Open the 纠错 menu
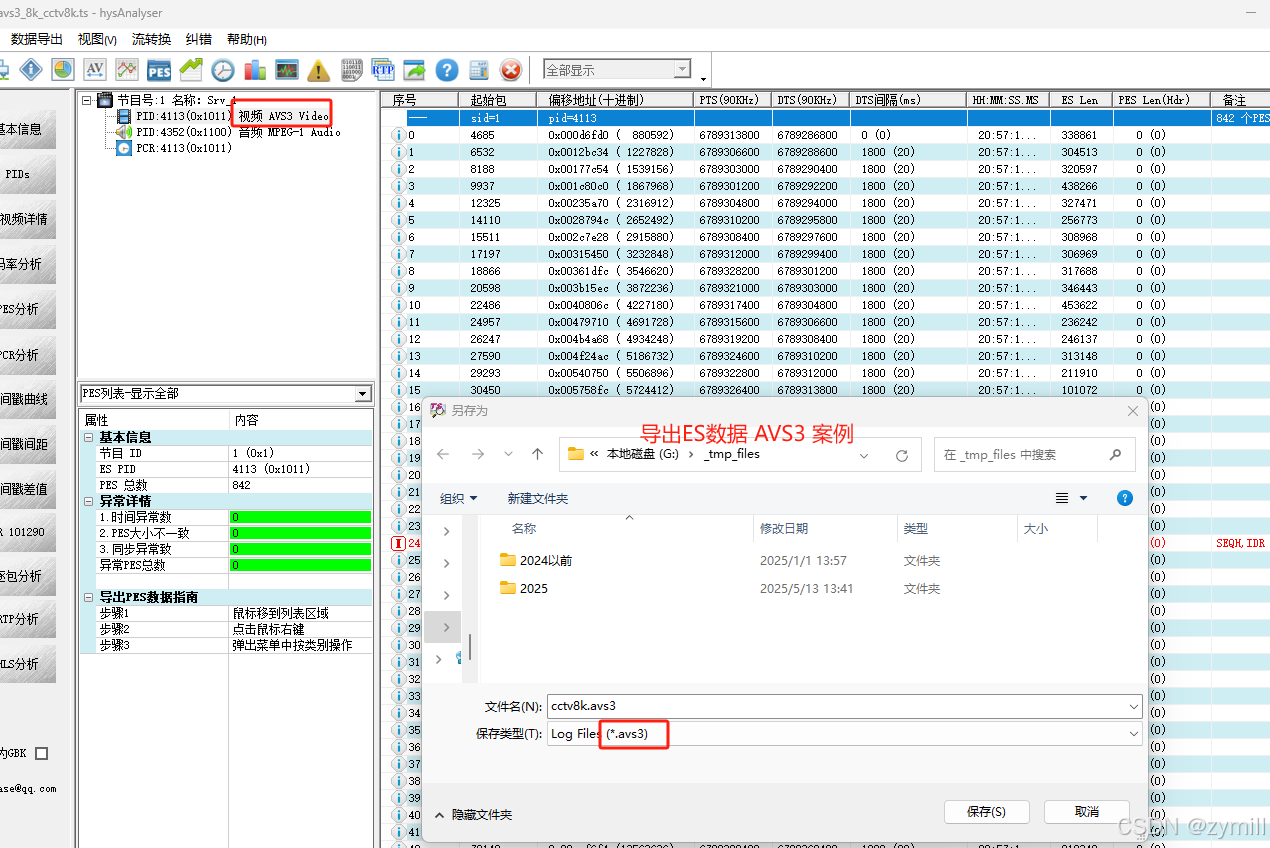This screenshot has width=1270, height=848. click(x=199, y=39)
